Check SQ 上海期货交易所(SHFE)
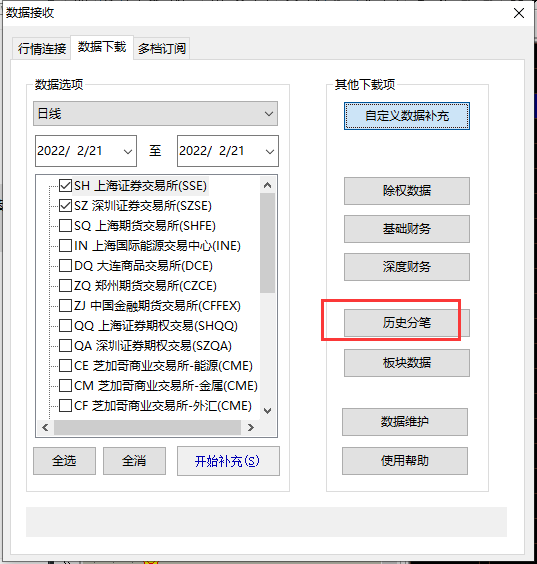Image resolution: width=537 pixels, height=564 pixels. click(x=65, y=226)
